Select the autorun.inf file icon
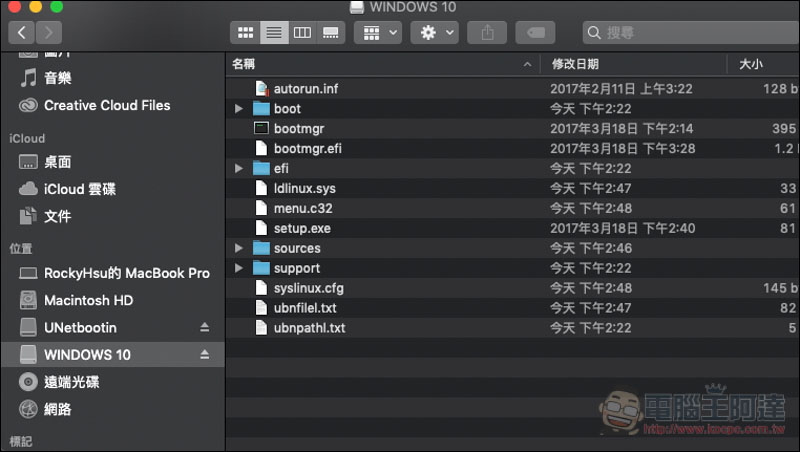This screenshot has height=452, width=800. pos(261,89)
